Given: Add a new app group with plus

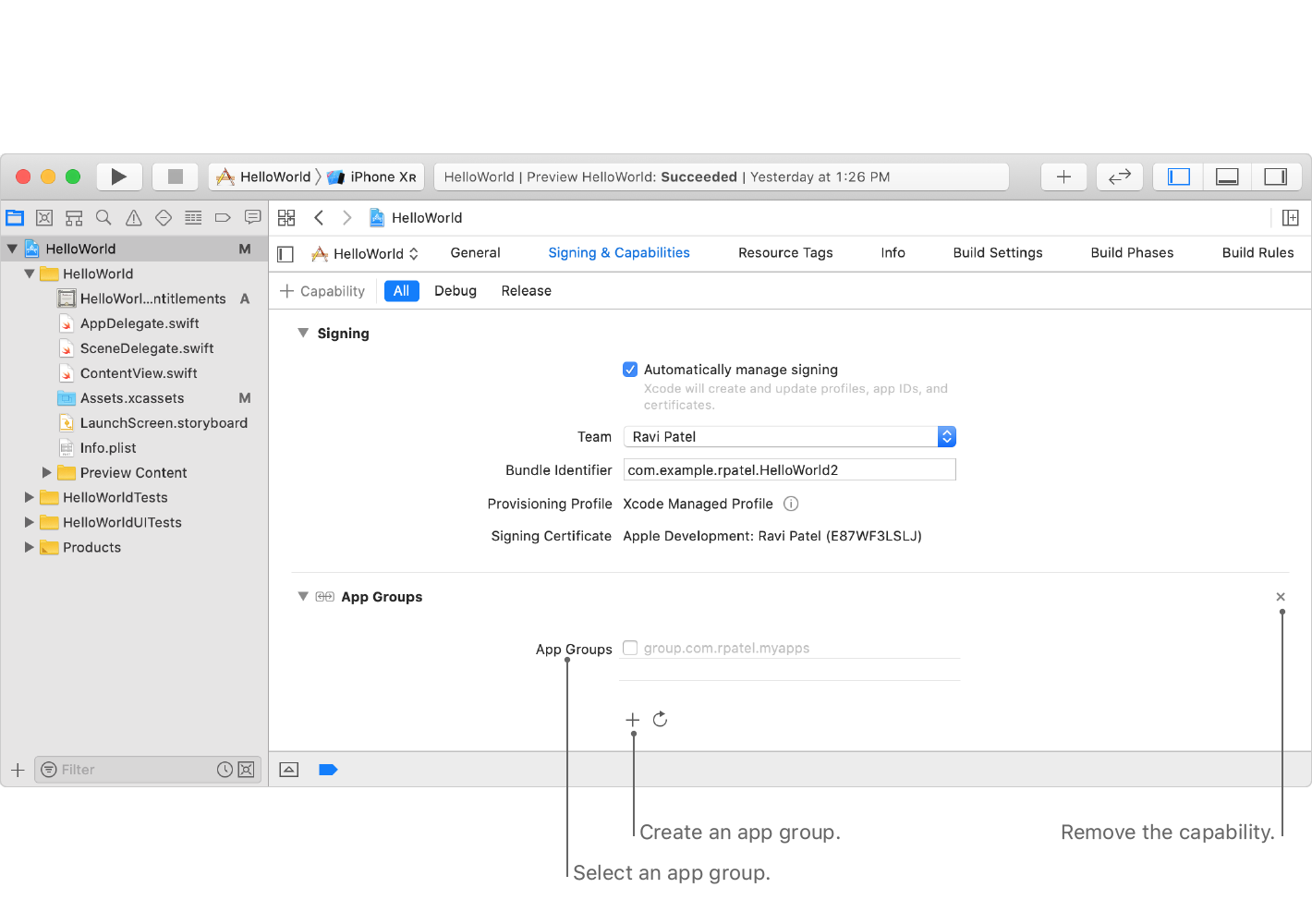Looking at the screenshot, I should [633, 719].
